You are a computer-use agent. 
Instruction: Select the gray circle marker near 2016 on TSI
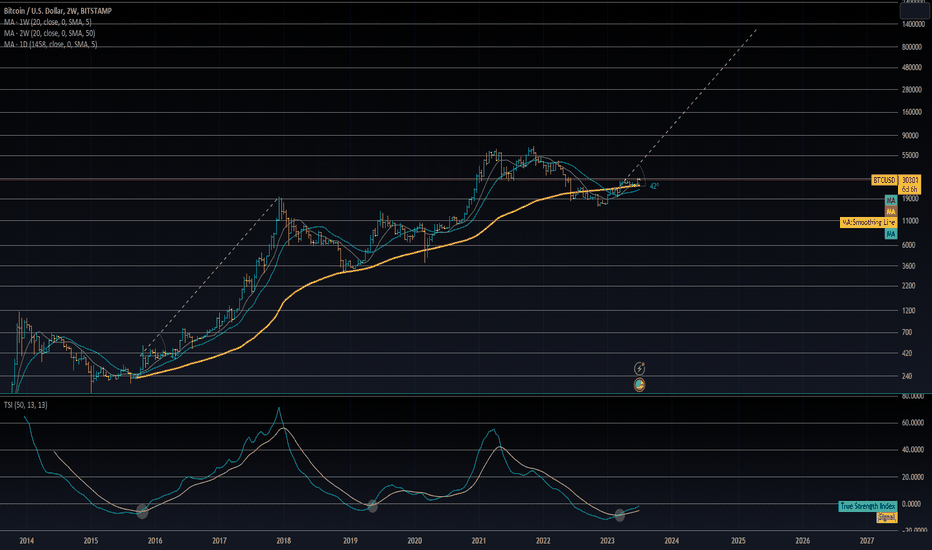(x=142, y=511)
